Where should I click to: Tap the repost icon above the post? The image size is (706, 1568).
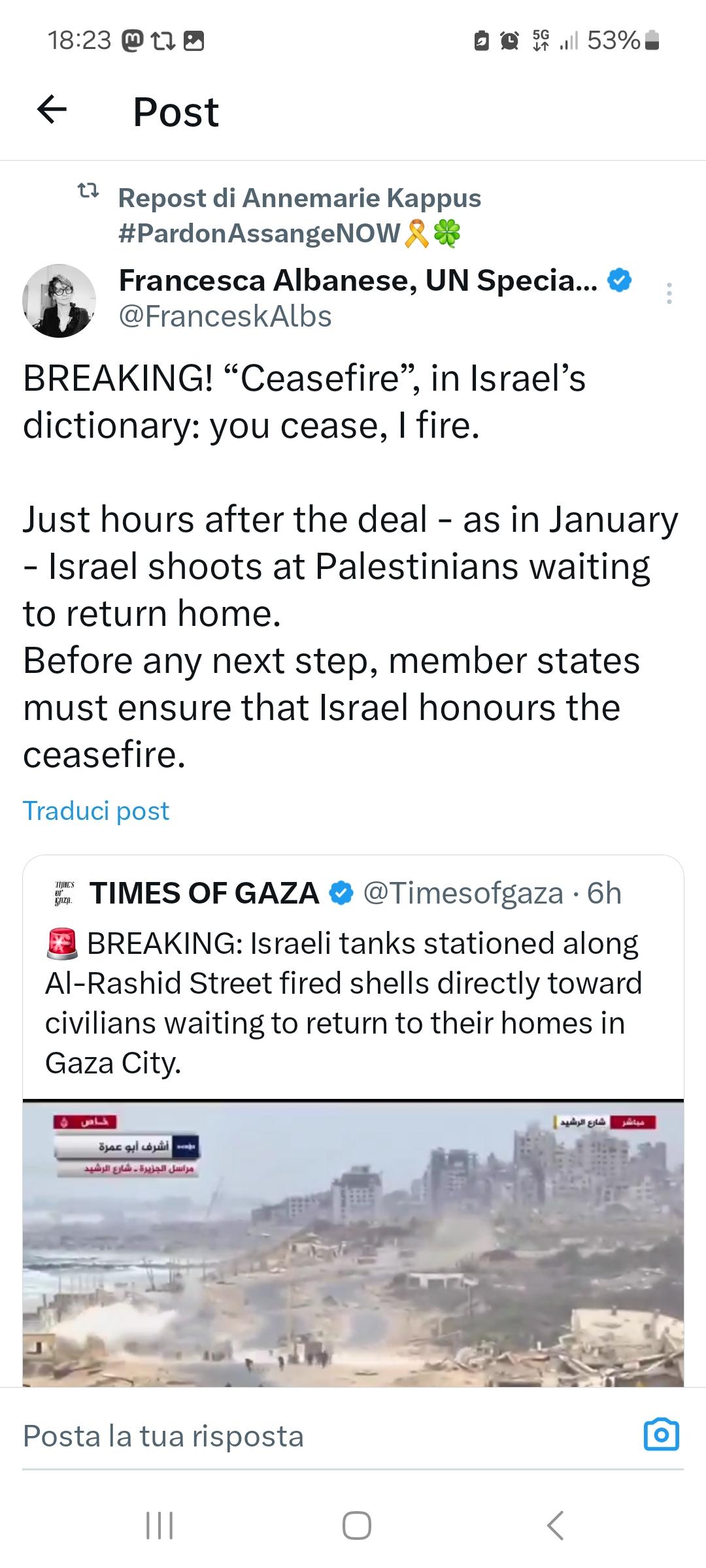click(x=88, y=191)
